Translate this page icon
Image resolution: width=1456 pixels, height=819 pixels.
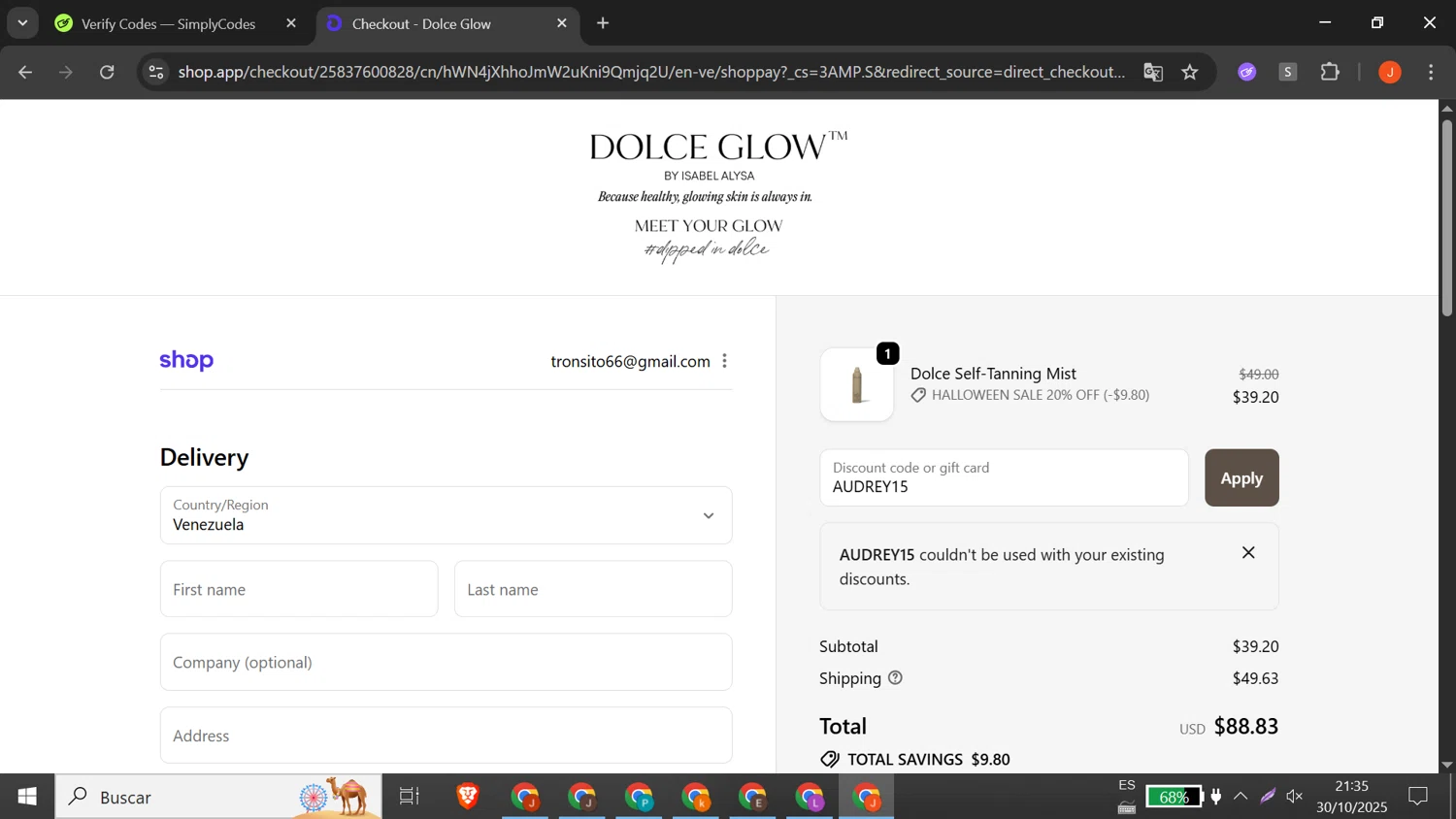tap(1153, 72)
